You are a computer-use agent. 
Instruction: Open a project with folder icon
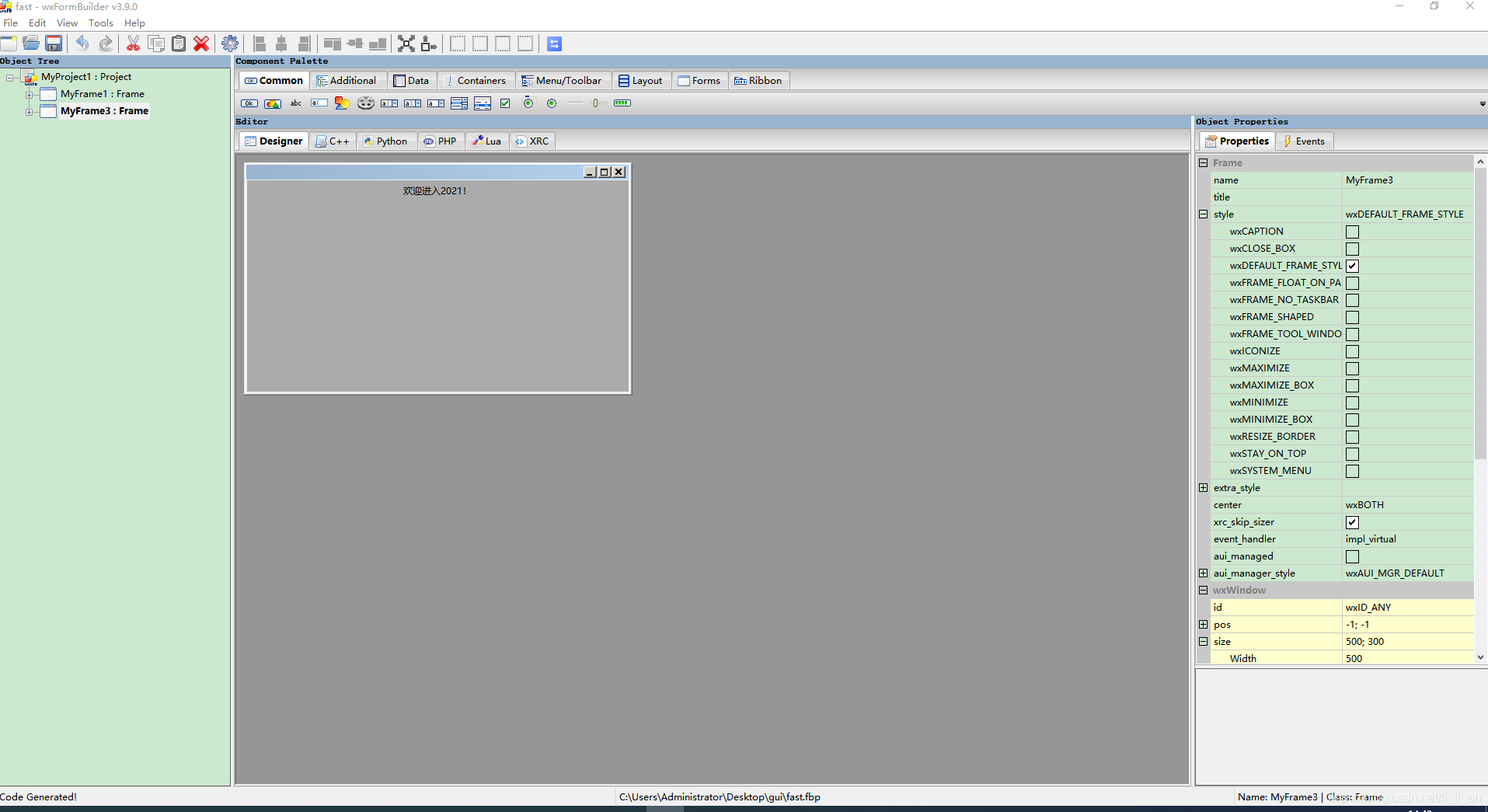click(x=31, y=44)
